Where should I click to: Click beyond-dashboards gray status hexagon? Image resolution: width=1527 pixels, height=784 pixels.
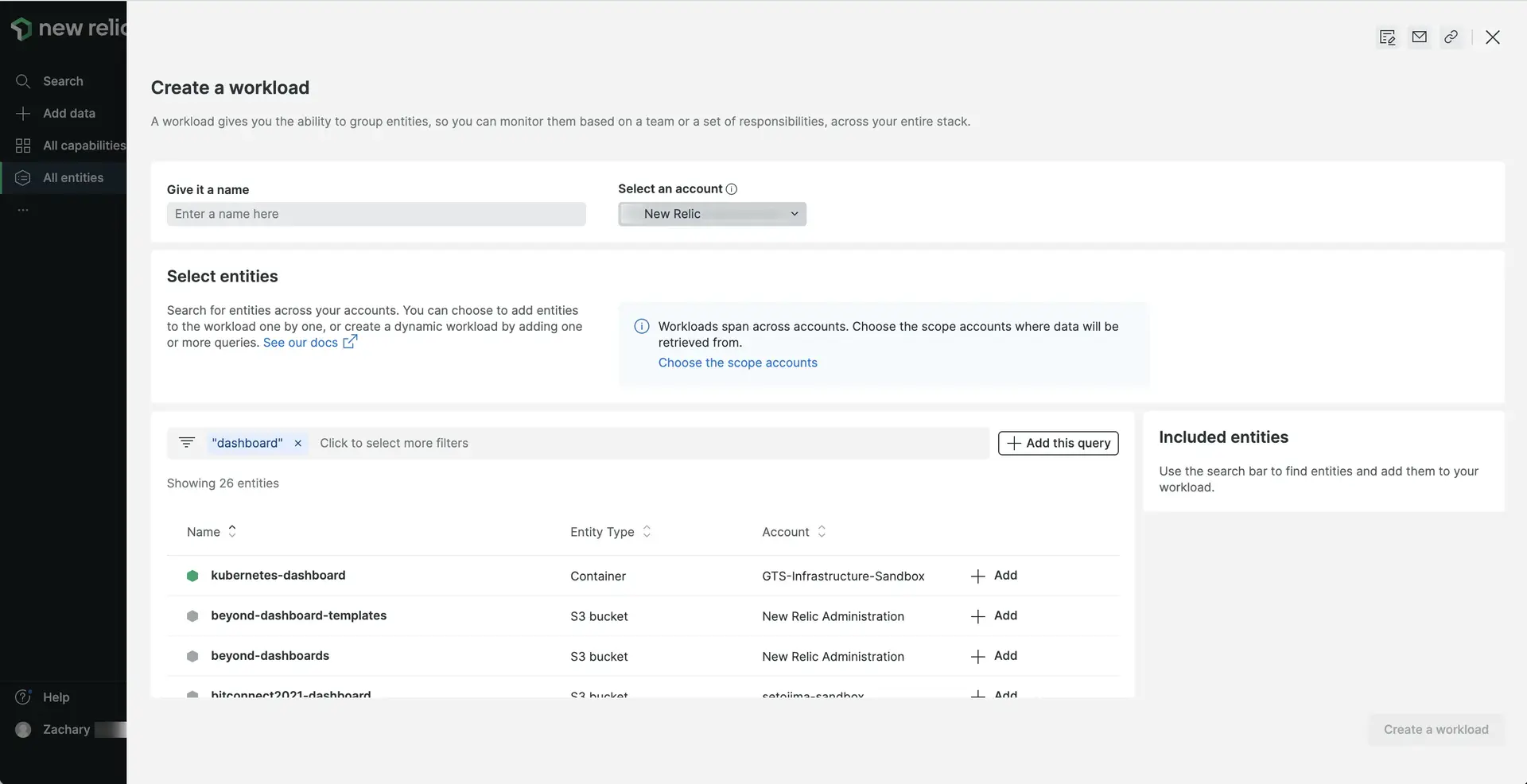[x=192, y=656]
